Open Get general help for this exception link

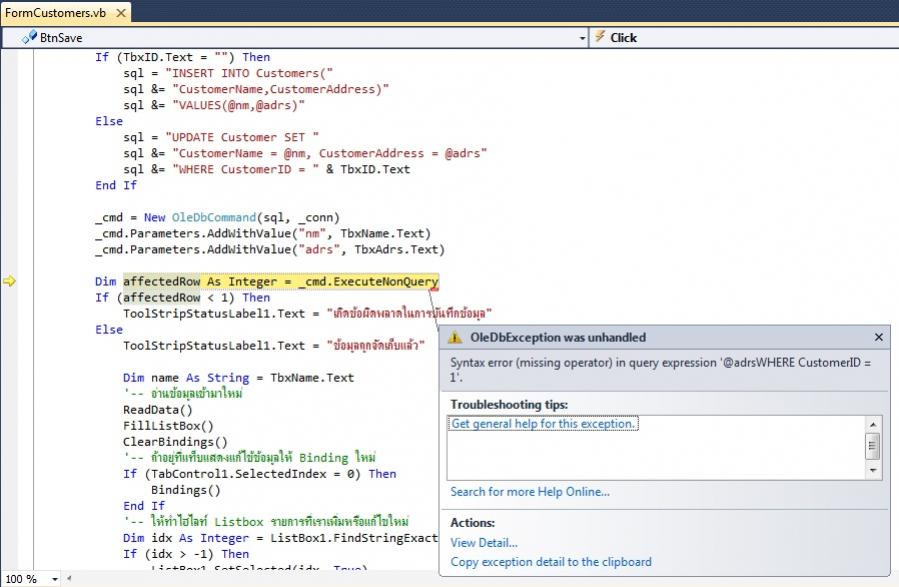(x=543, y=424)
